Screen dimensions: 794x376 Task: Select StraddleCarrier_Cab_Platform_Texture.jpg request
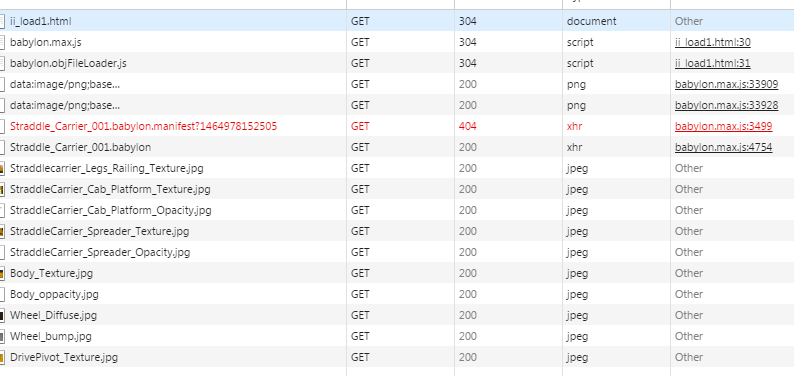(397, 189)
